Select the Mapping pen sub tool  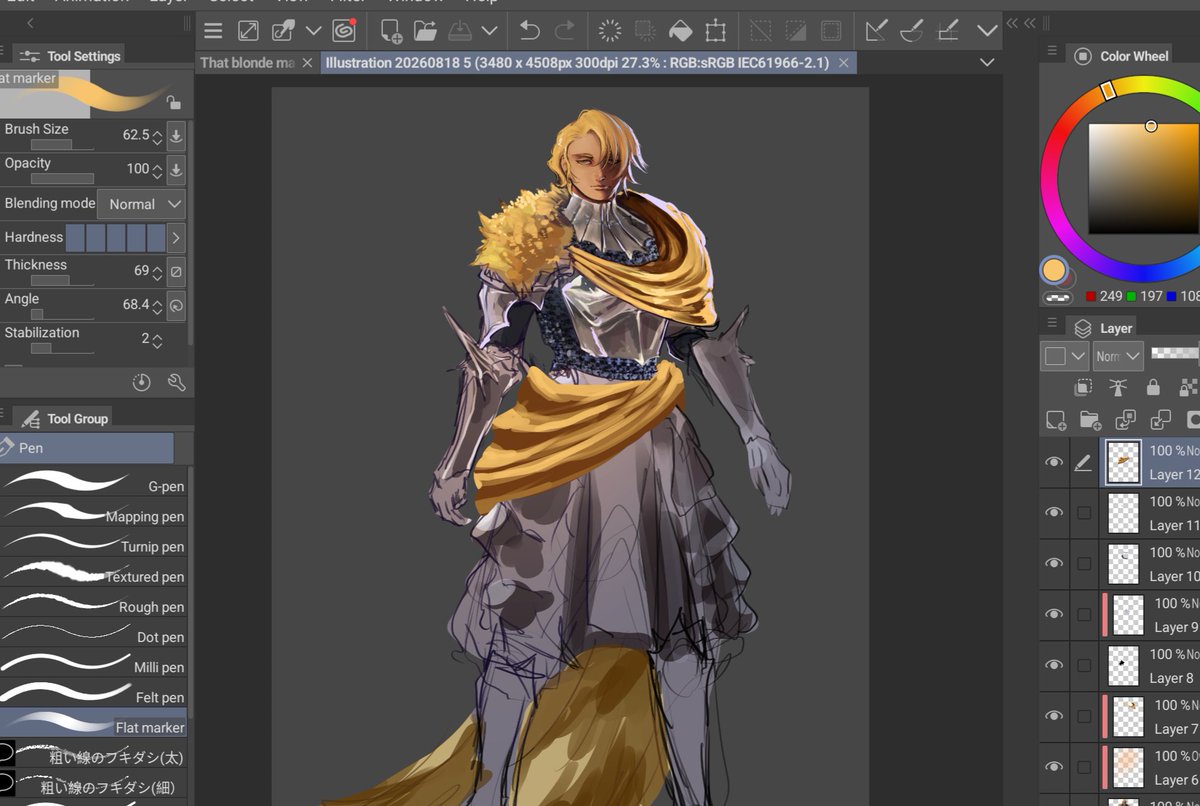[94, 513]
